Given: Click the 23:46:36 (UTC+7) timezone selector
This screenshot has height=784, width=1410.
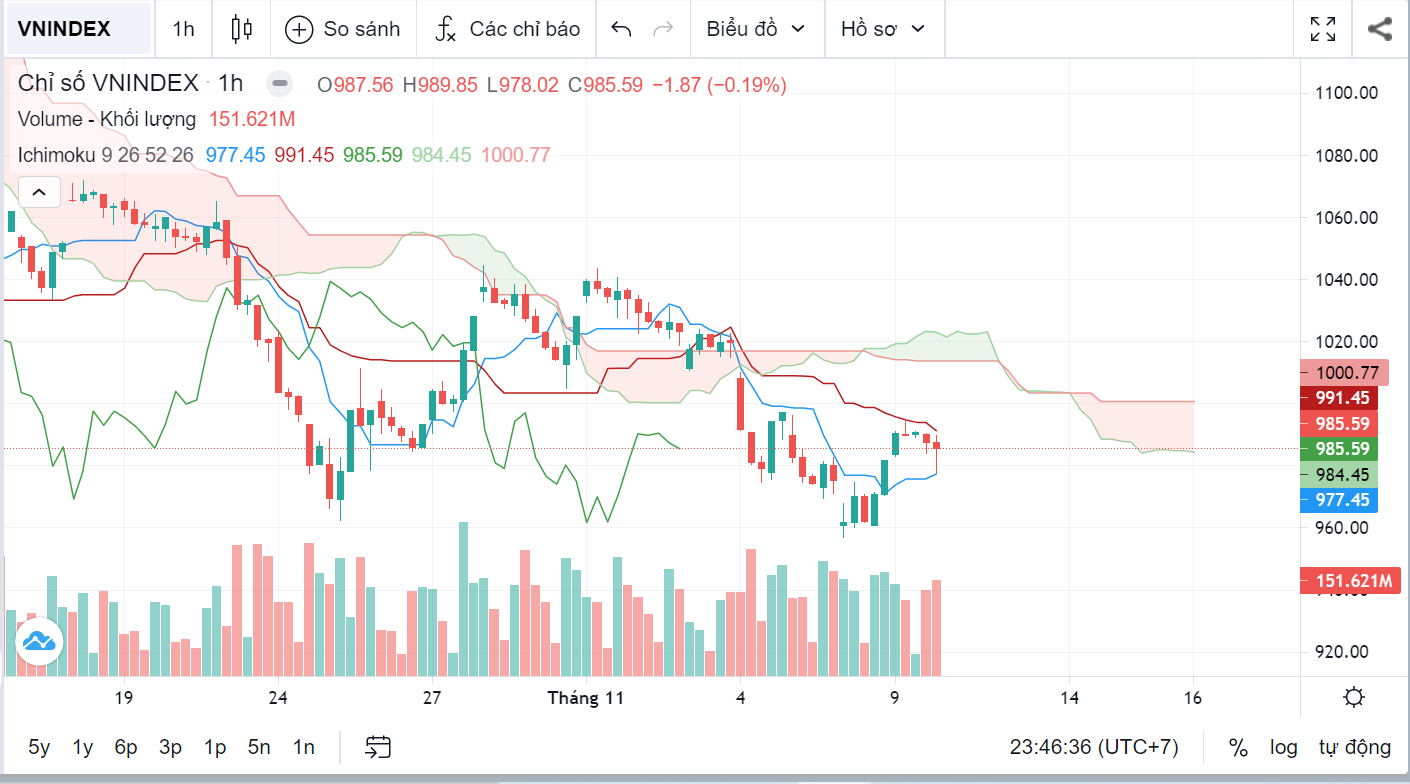Looking at the screenshot, I should pos(1094,747).
